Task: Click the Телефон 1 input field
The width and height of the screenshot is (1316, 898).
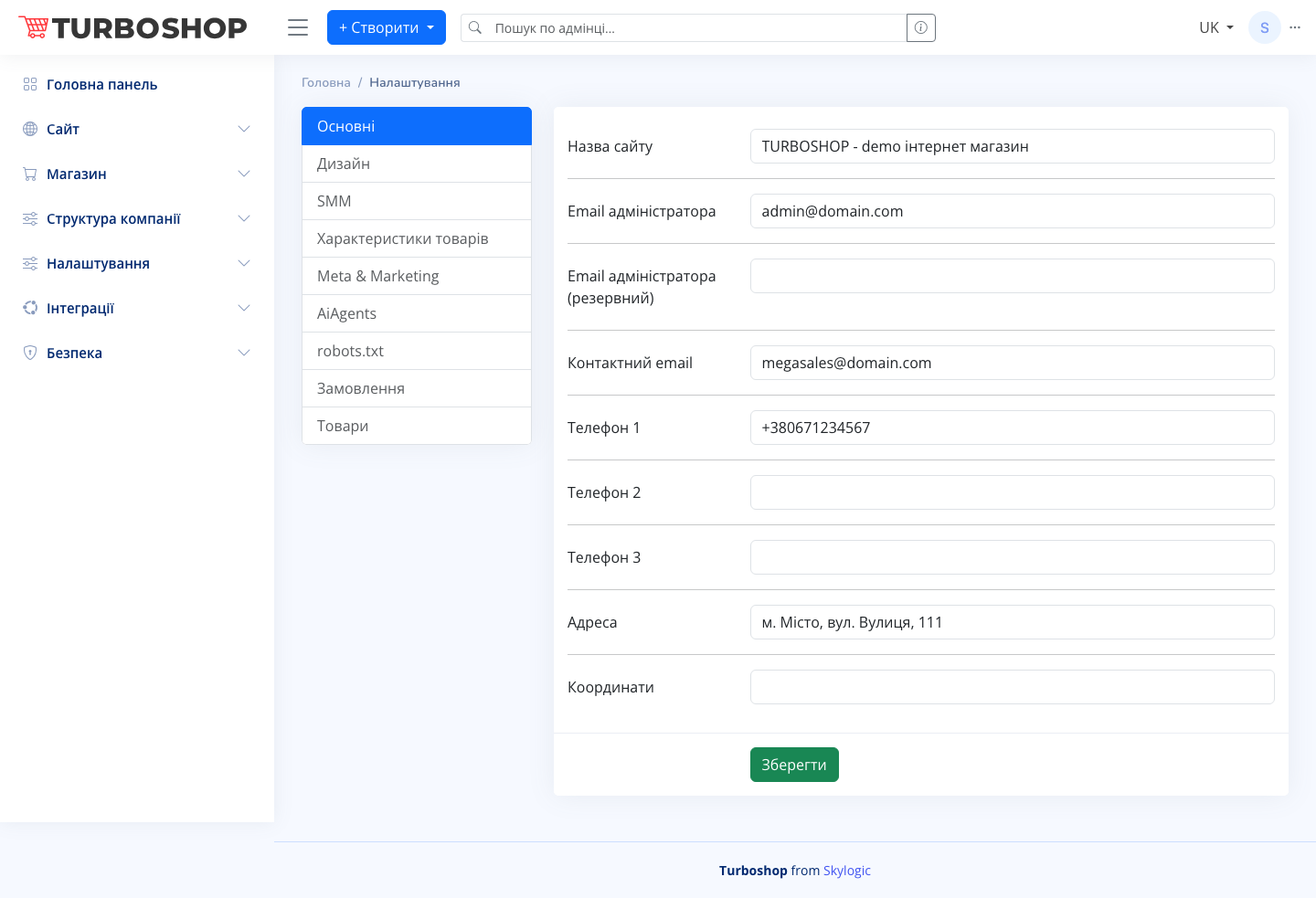Action: click(x=1013, y=428)
